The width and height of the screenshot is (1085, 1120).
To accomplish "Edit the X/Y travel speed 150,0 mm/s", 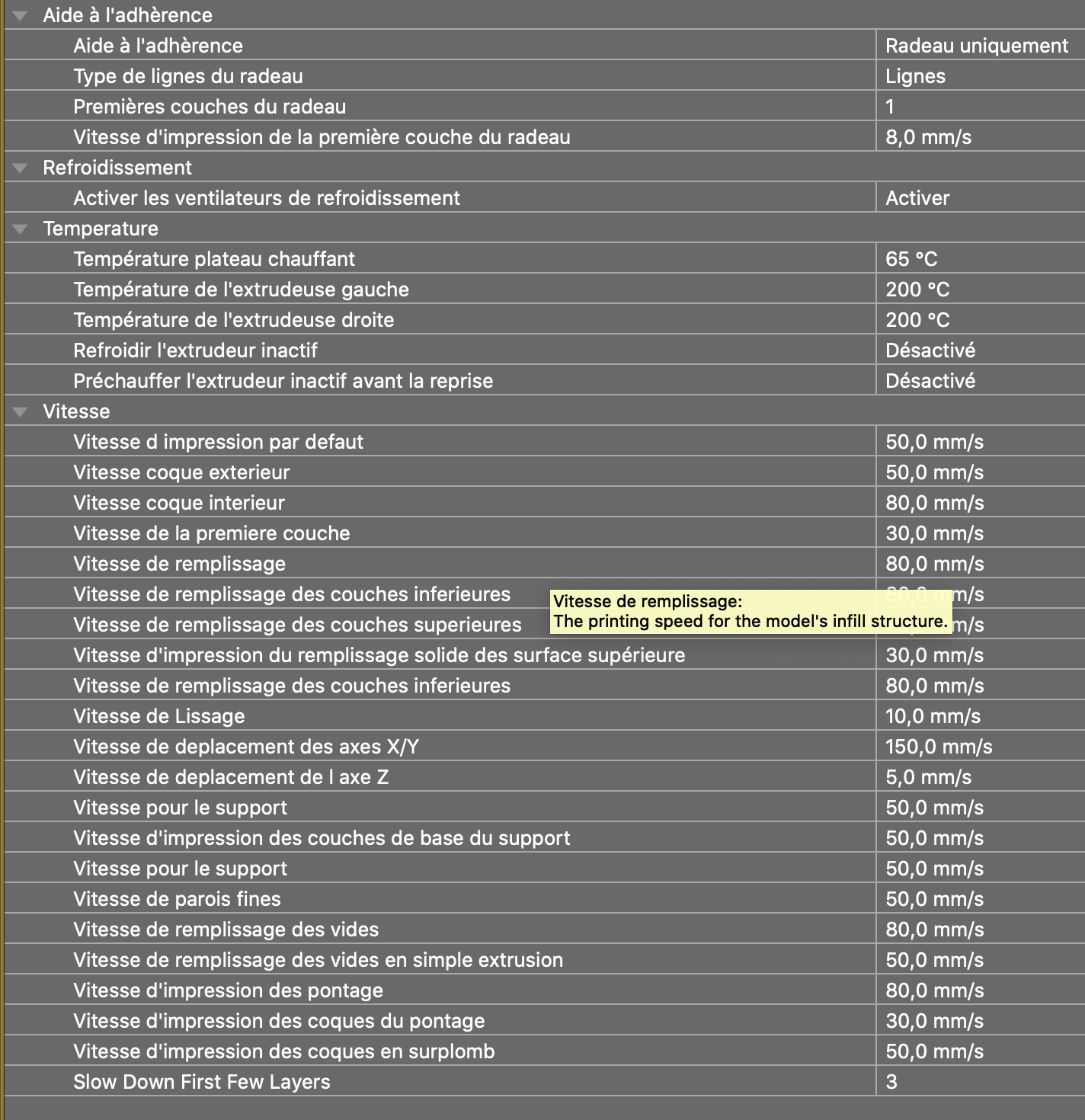I will pos(939,747).
